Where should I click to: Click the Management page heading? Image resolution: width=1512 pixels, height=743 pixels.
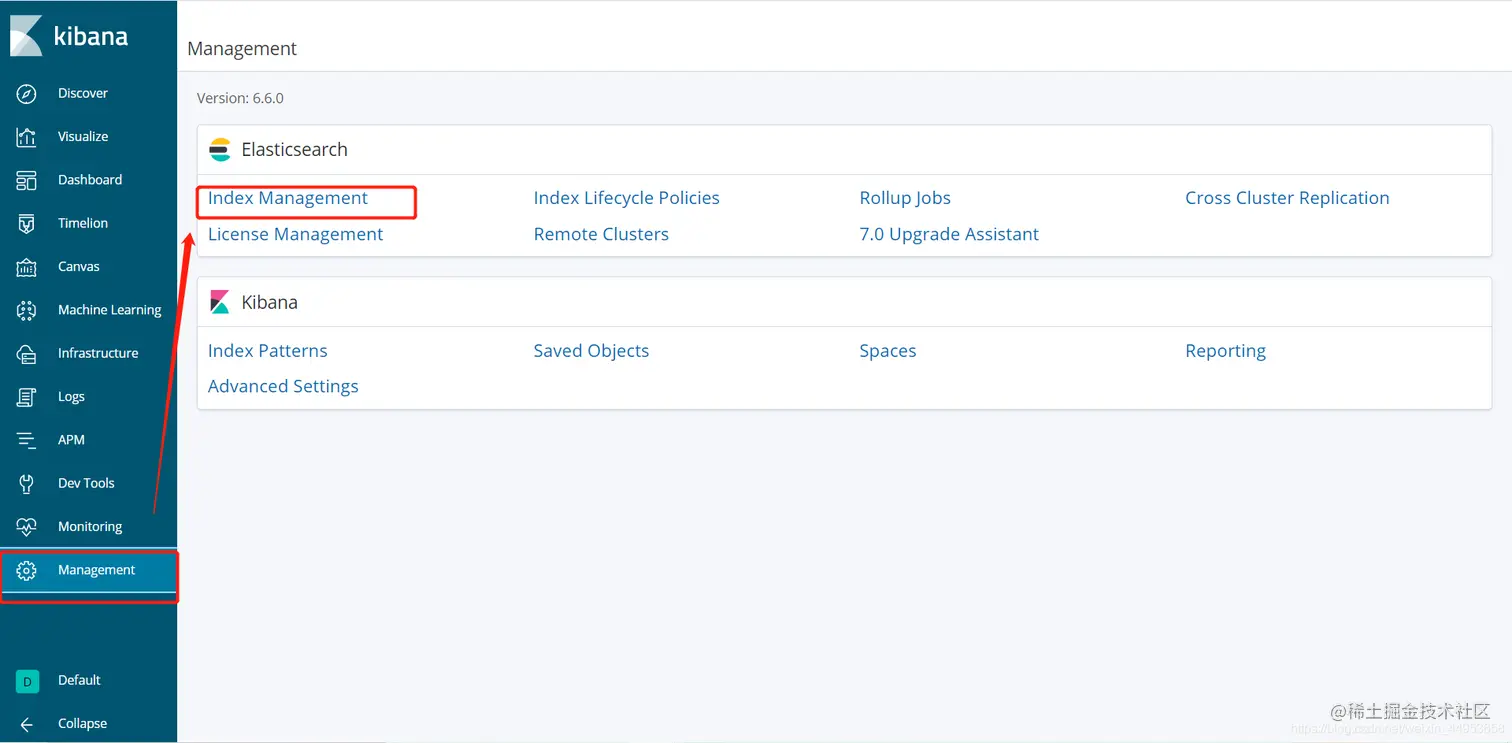(242, 49)
